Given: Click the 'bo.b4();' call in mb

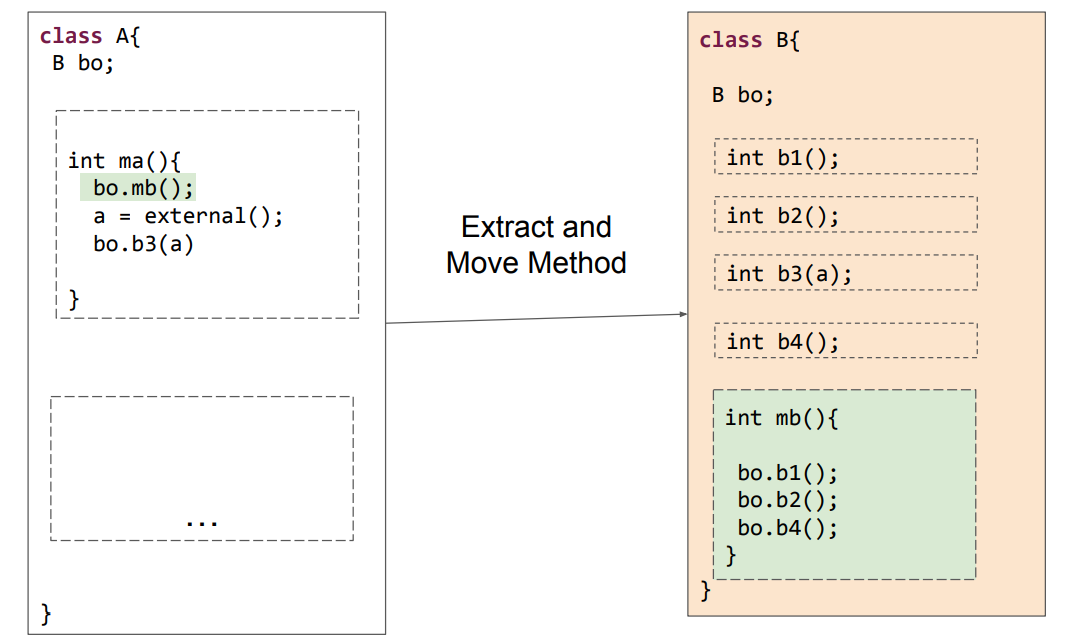Looking at the screenshot, I should 787,528.
